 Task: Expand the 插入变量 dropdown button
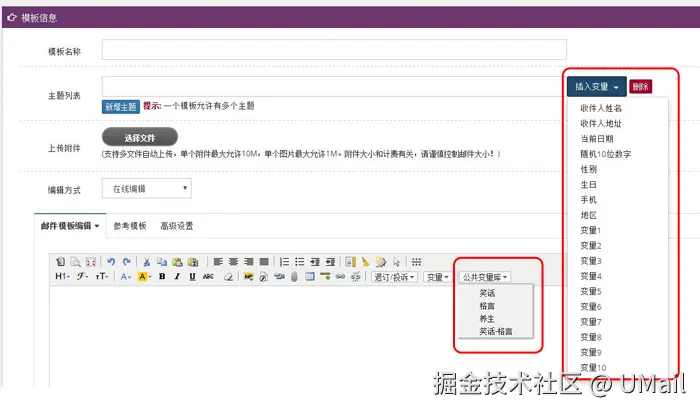[596, 87]
